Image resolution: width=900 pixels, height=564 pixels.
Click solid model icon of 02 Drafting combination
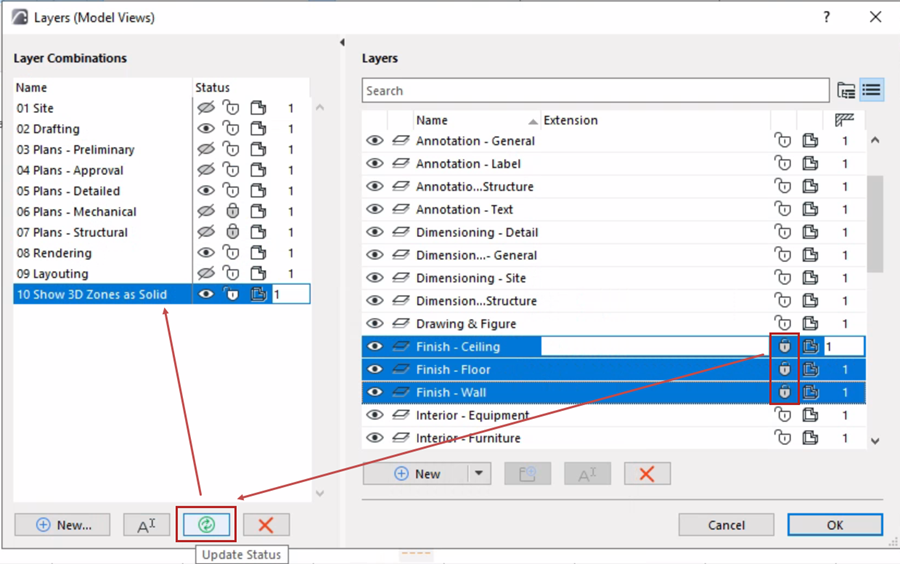(x=258, y=129)
